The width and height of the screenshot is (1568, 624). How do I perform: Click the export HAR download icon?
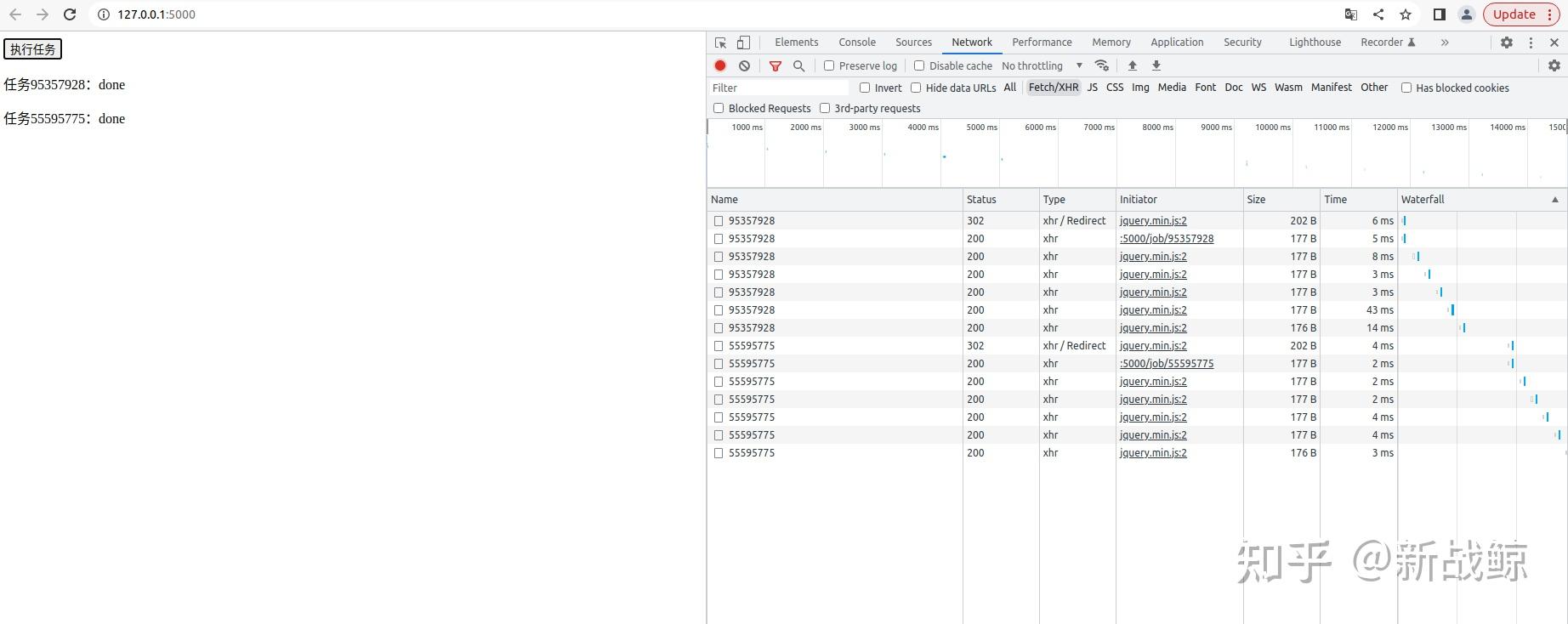(1156, 65)
